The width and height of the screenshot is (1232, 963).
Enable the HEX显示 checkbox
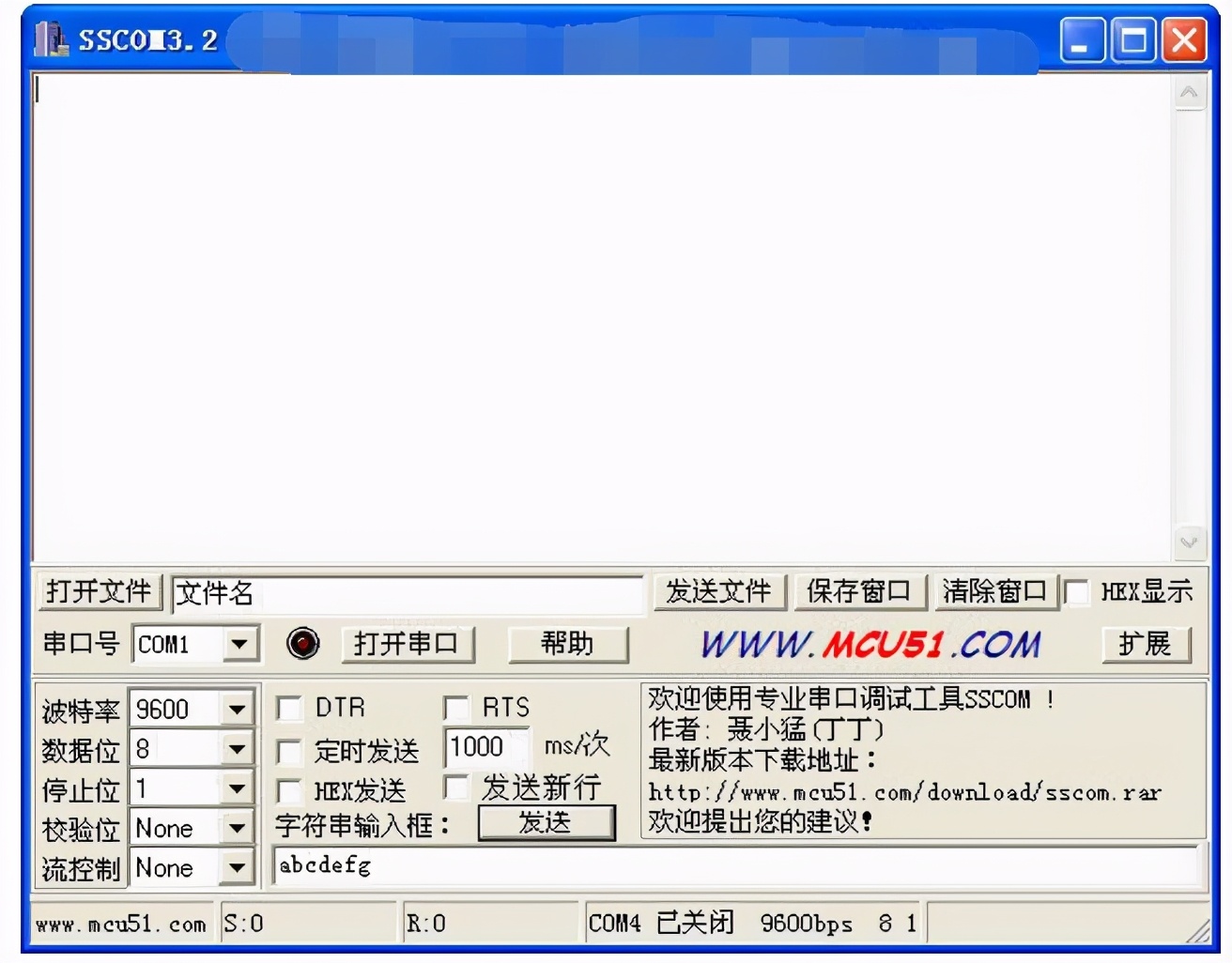(1077, 592)
